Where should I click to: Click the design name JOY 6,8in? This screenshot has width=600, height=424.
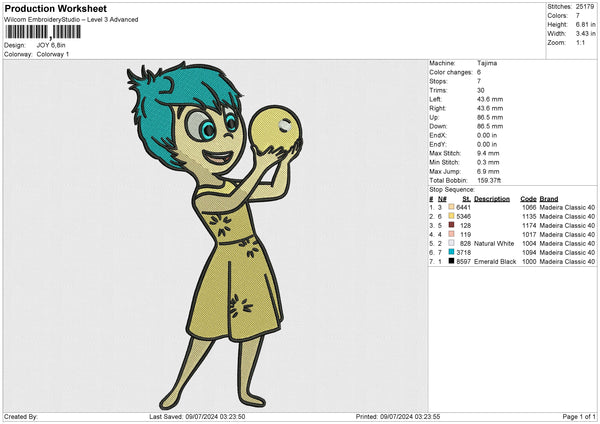(x=51, y=45)
